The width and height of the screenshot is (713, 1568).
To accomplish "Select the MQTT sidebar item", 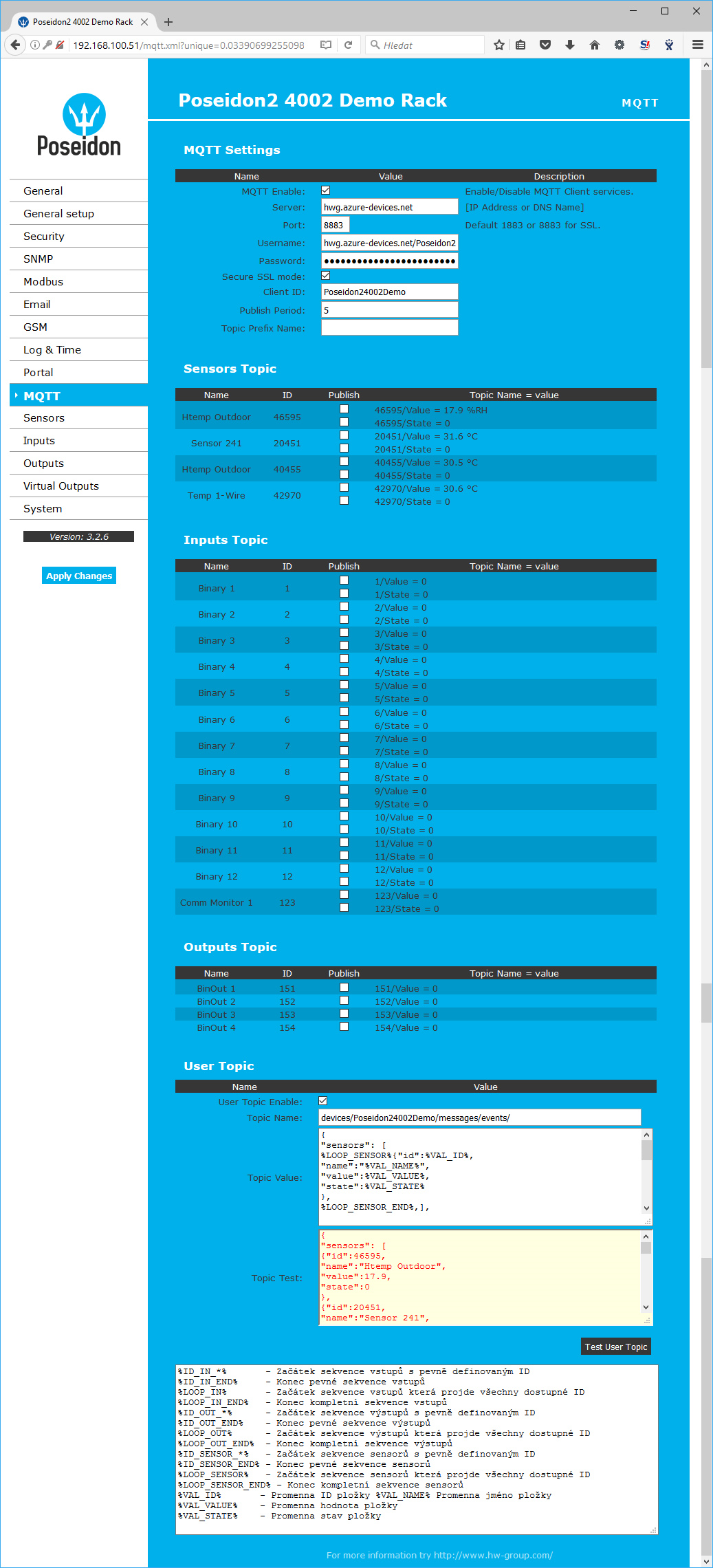I will (x=78, y=395).
